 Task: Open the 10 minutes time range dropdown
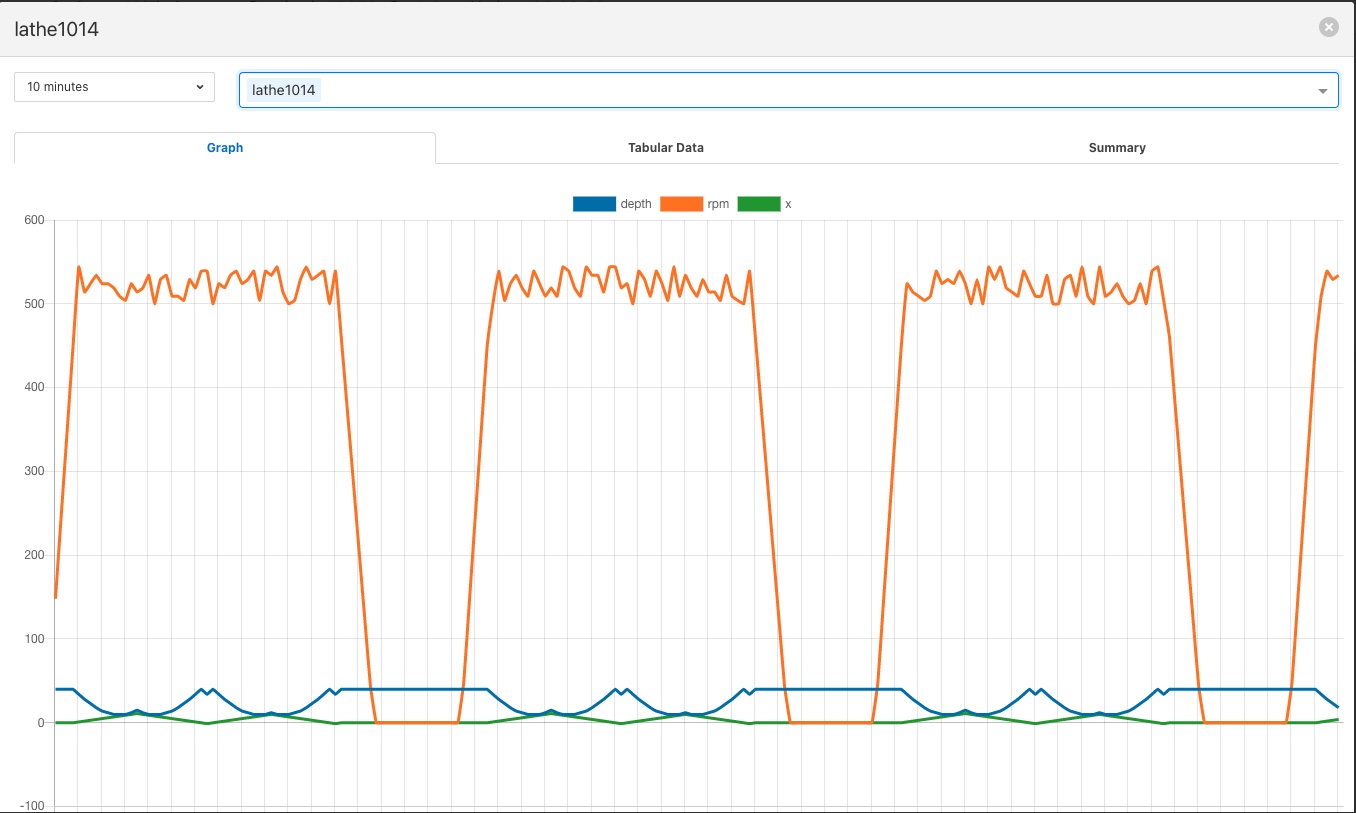pyautogui.click(x=114, y=87)
